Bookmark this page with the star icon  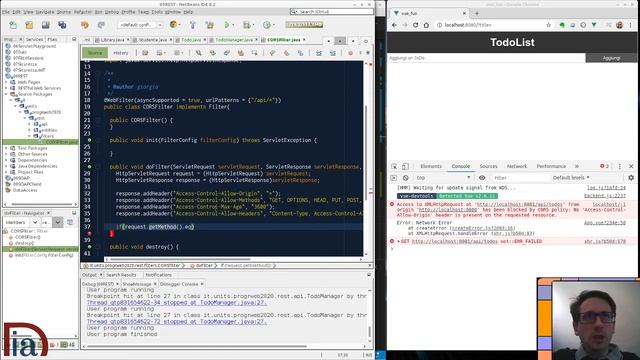point(549,25)
